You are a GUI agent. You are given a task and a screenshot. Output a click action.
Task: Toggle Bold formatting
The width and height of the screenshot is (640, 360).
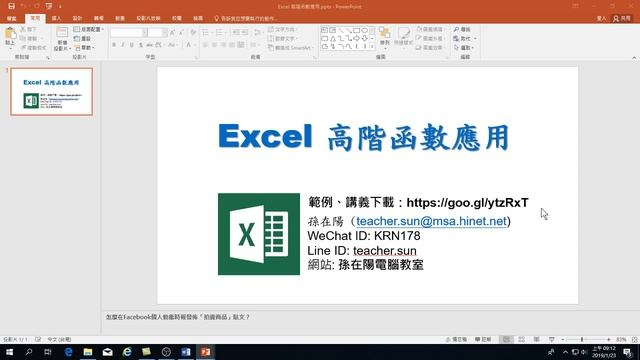tap(114, 45)
